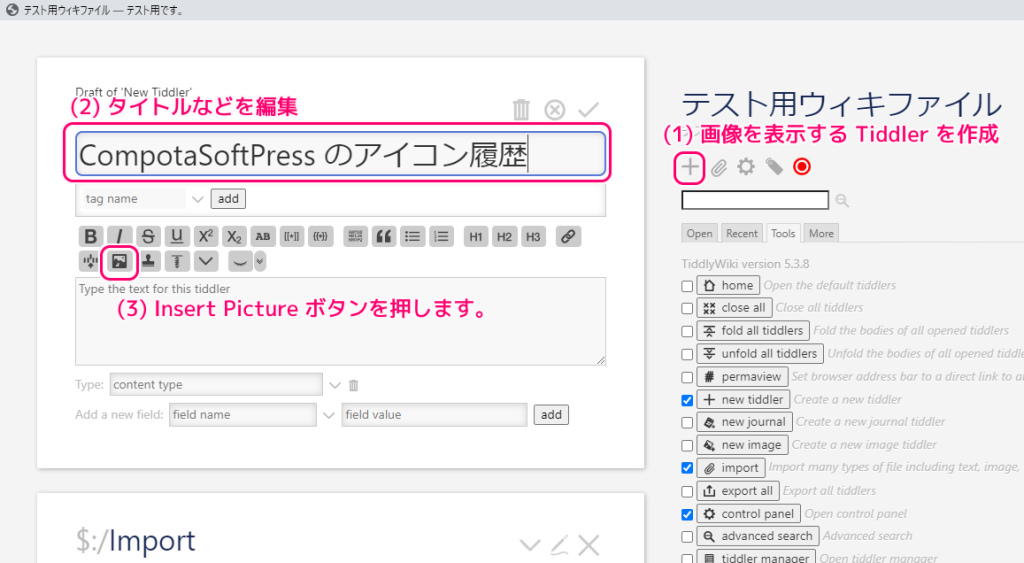Open the text editor height tool
The height and width of the screenshot is (563, 1024).
176,261
